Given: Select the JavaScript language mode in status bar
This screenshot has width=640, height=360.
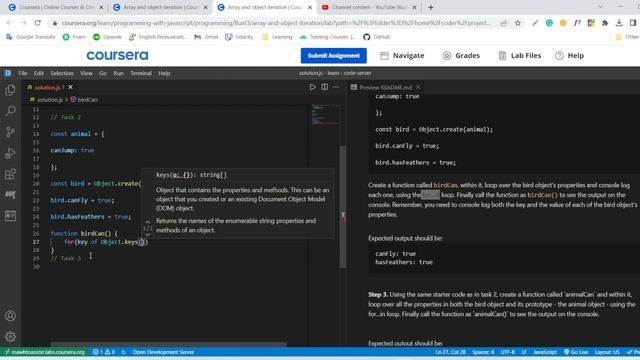Looking at the screenshot, I should [x=545, y=352].
